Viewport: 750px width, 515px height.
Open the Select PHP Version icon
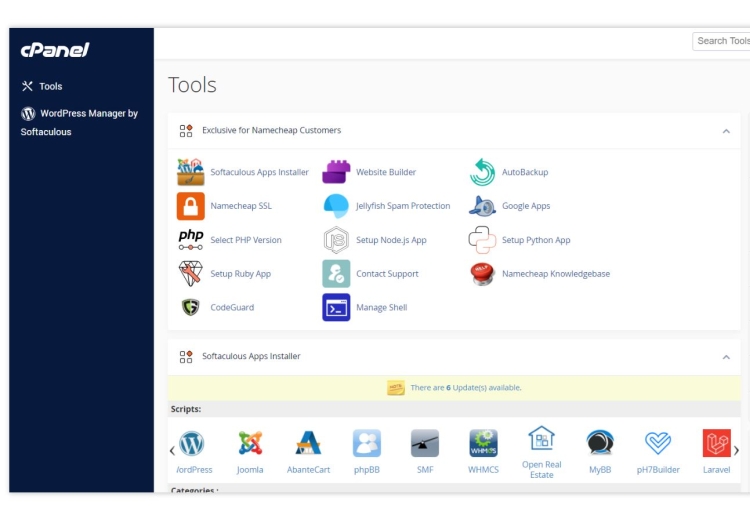(x=190, y=240)
